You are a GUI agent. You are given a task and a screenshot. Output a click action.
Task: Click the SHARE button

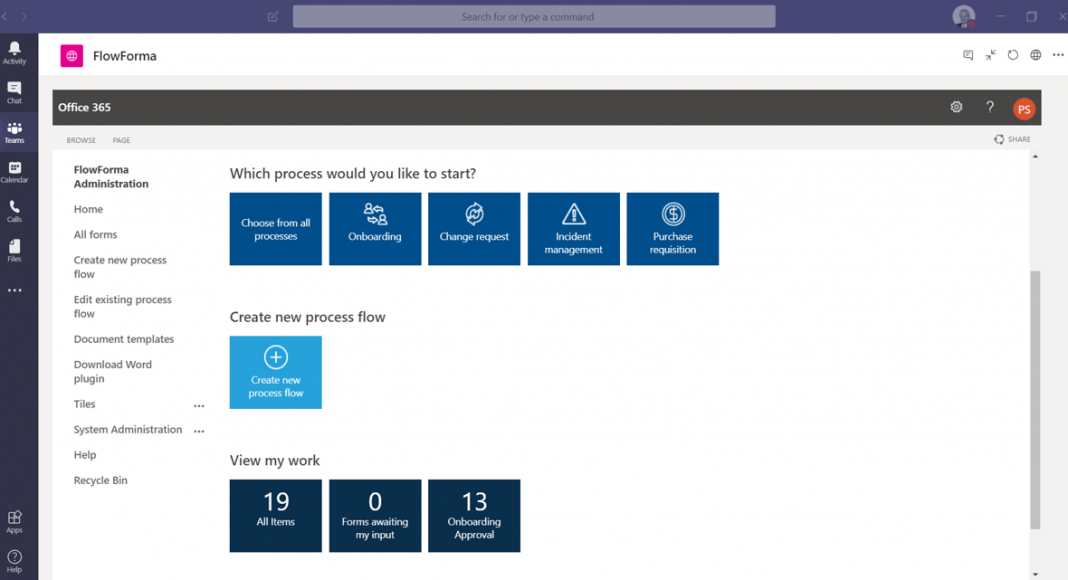[1012, 139]
